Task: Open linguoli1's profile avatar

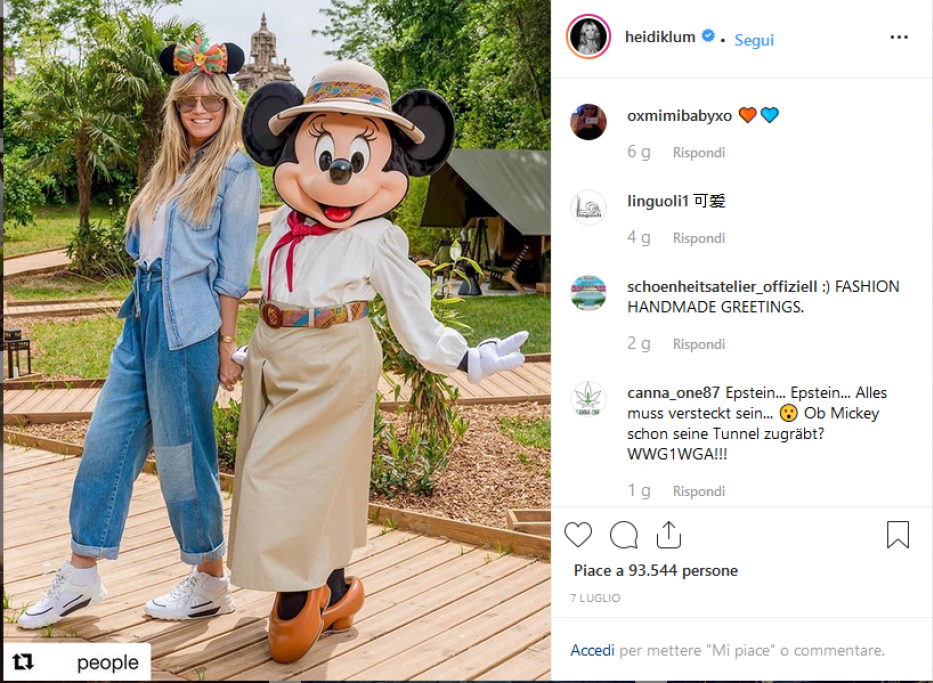Action: (588, 208)
